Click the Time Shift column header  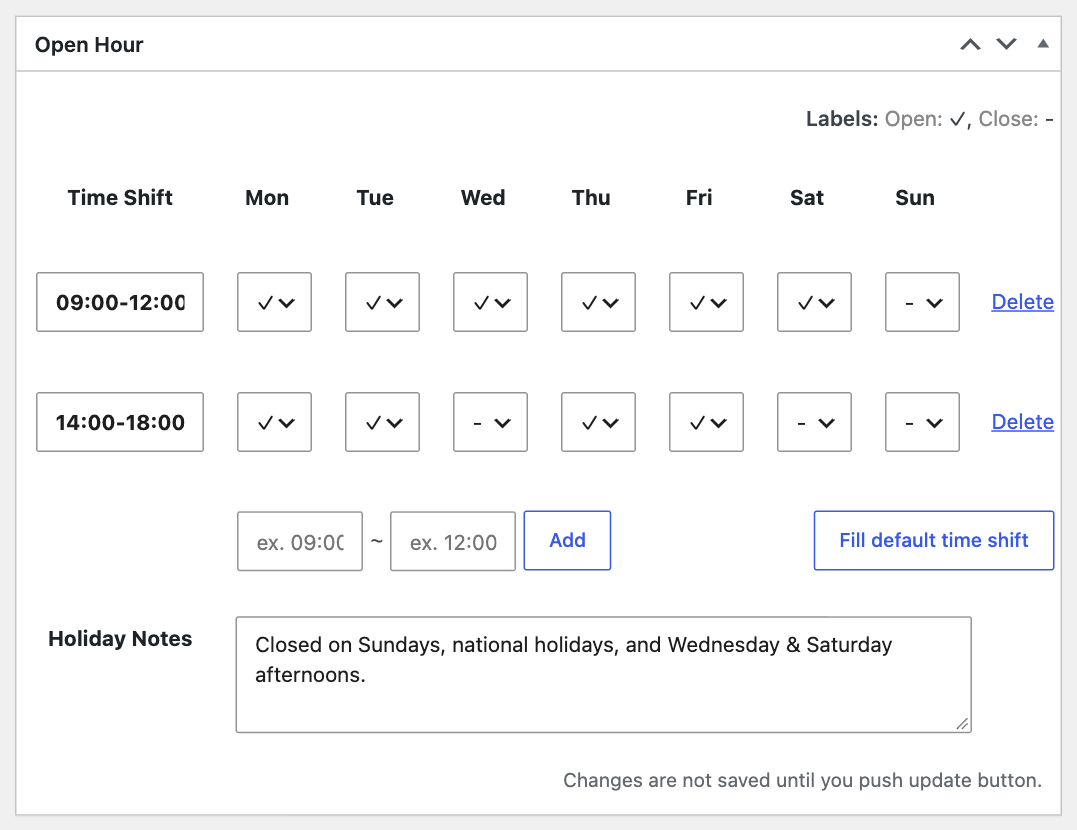pos(120,198)
